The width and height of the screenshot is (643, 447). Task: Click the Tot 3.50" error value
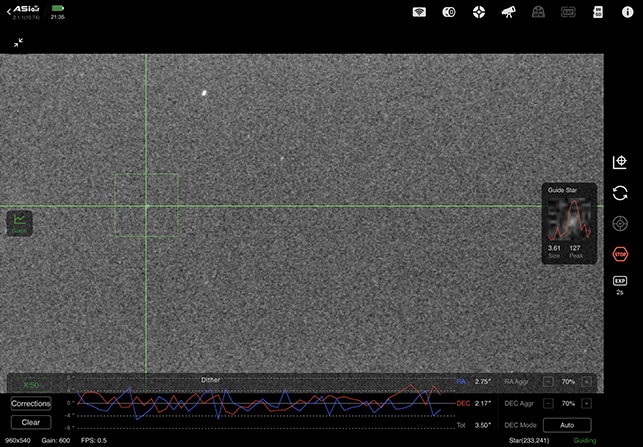[x=483, y=425]
